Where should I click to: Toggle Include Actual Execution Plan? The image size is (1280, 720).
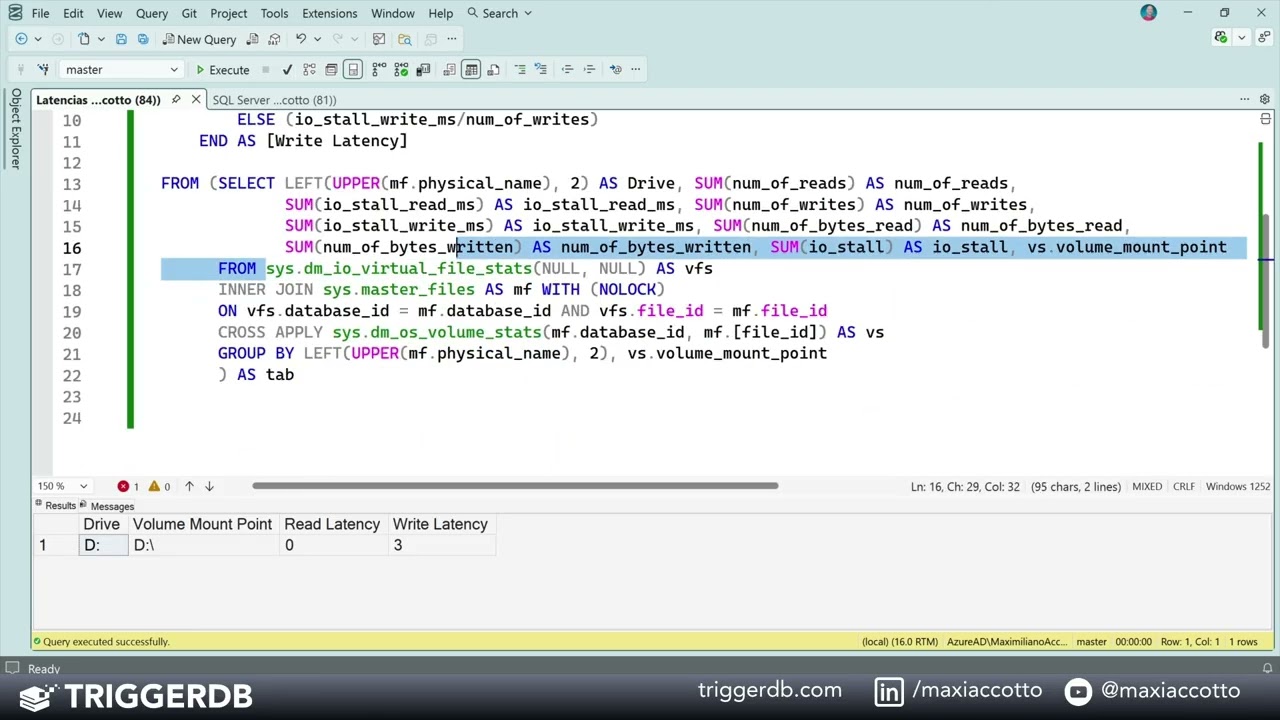[x=379, y=69]
